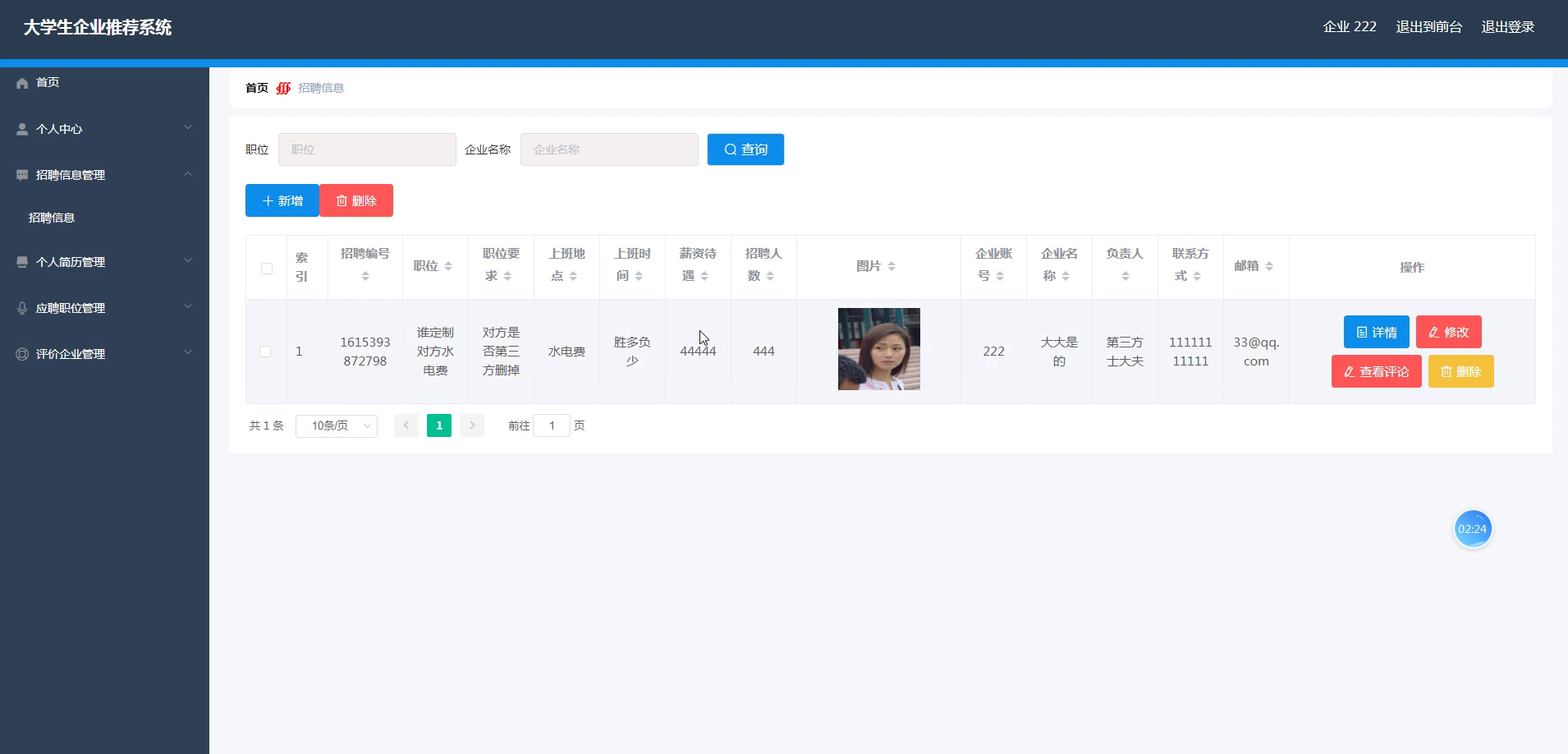Click the microphone icon for 应聘职位管理

22,308
